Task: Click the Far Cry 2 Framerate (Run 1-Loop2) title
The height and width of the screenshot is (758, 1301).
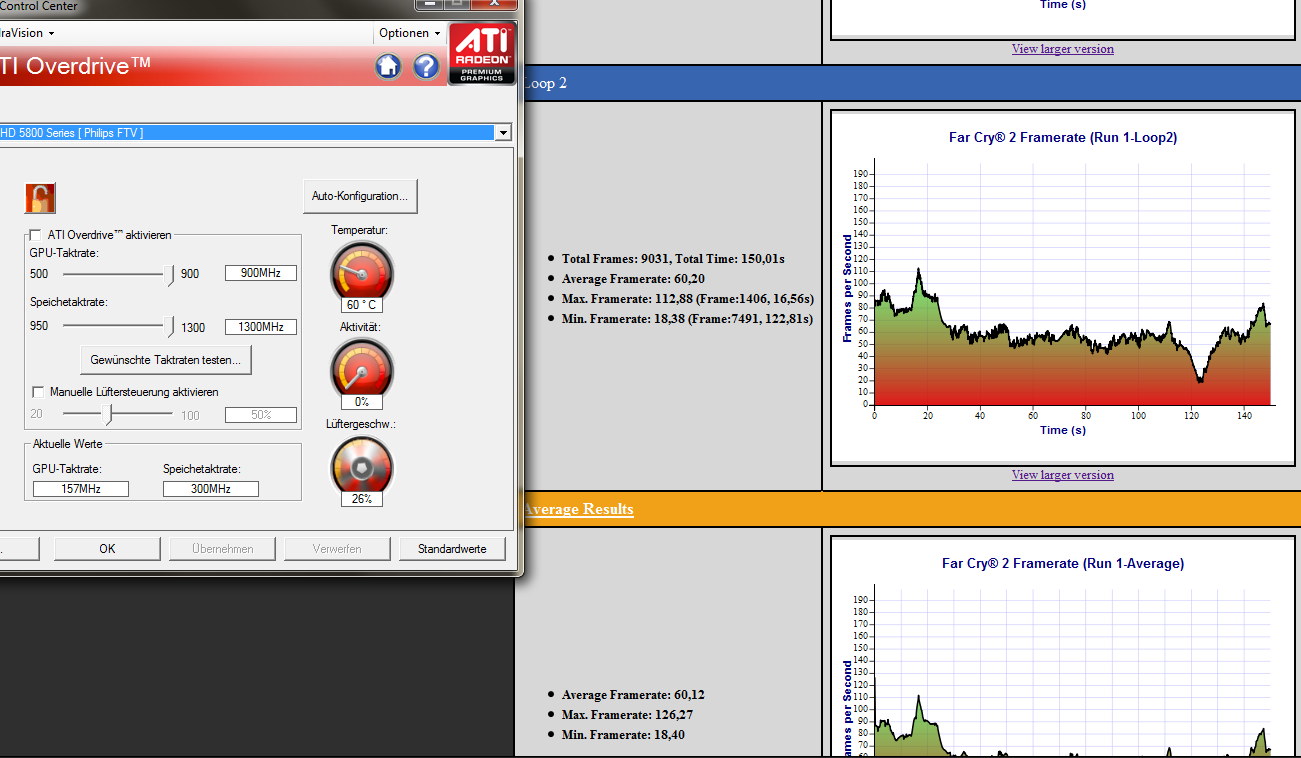Action: click(x=1063, y=137)
